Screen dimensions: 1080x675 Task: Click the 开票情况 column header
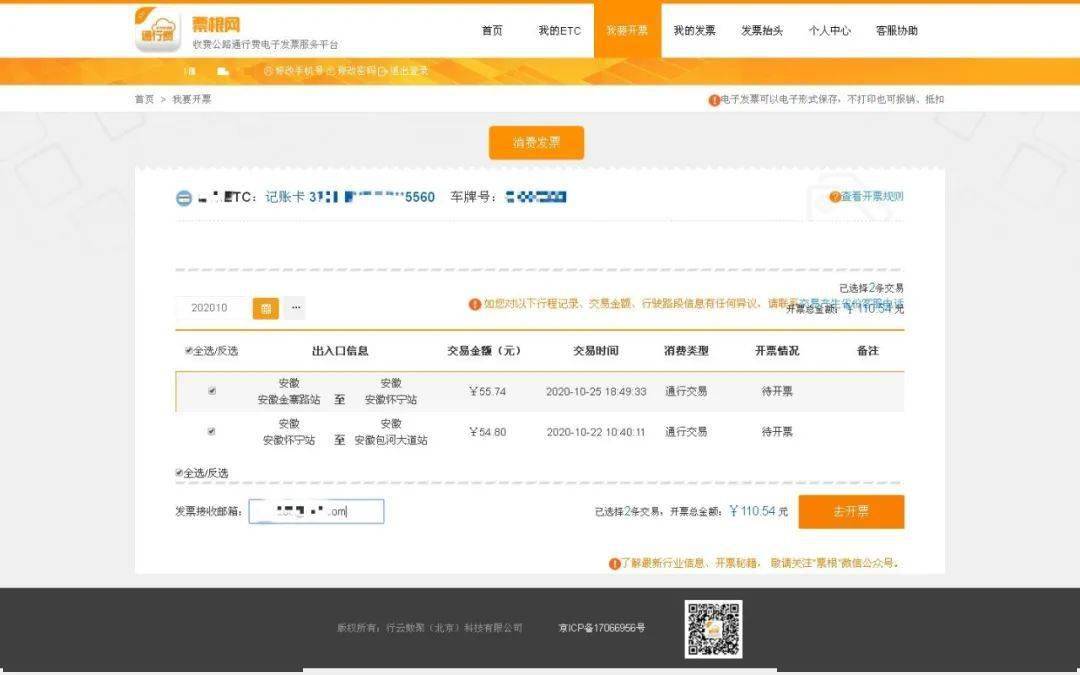[x=777, y=351]
